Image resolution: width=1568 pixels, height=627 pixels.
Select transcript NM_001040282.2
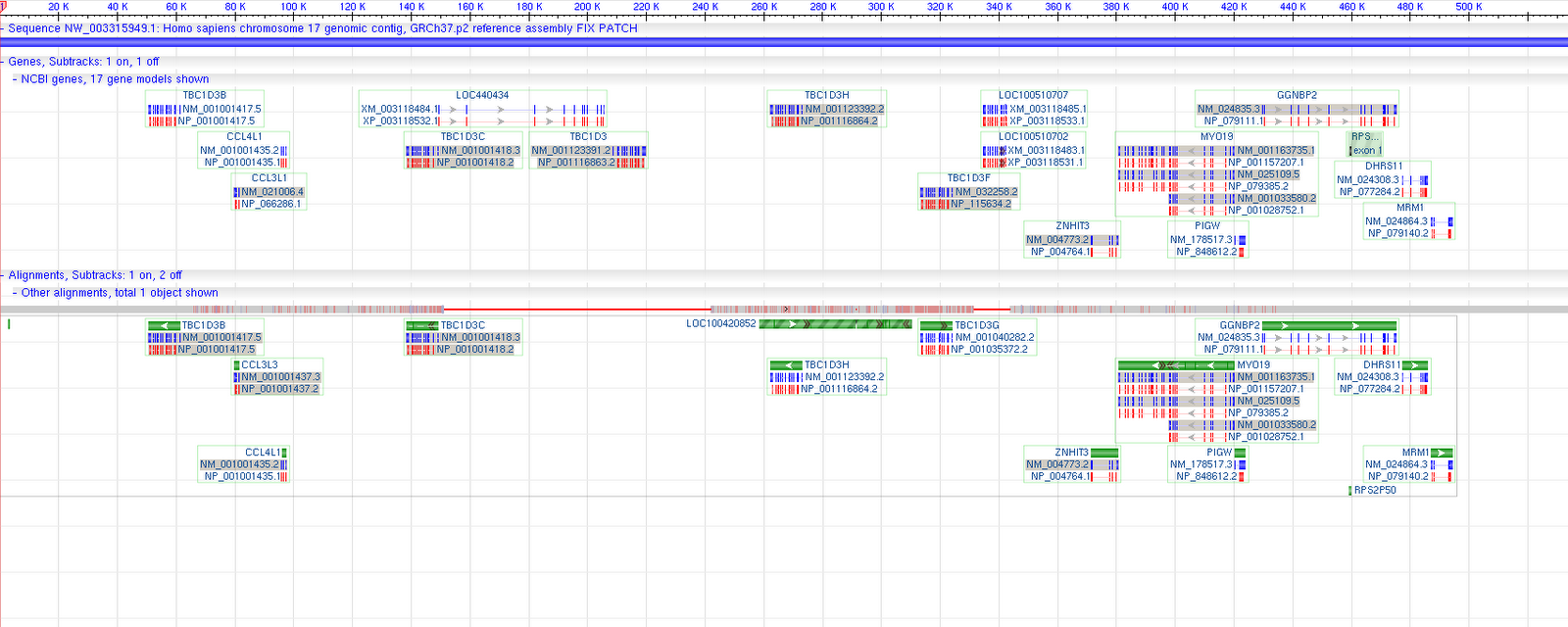tap(995, 338)
